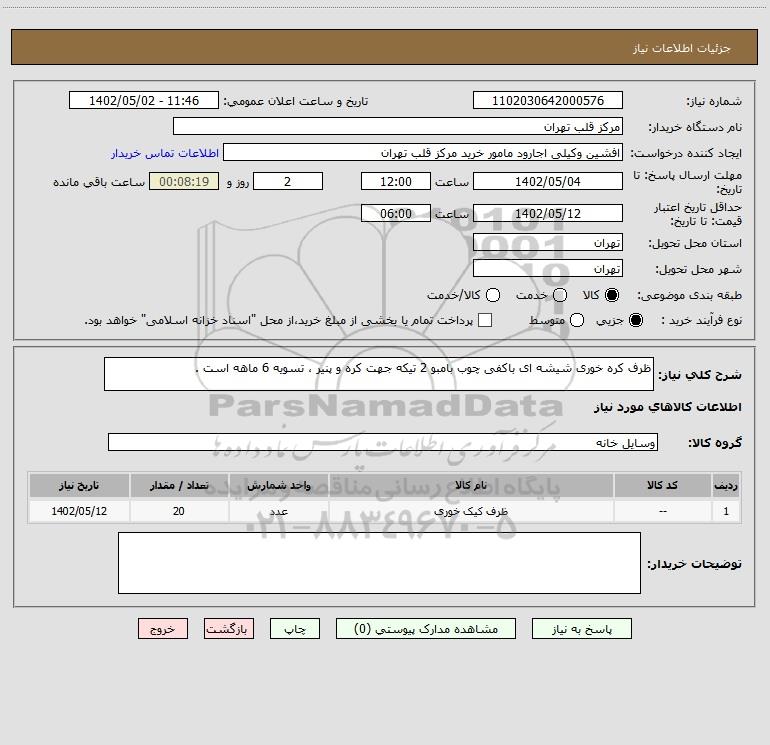770x745 pixels.
Task: Click the تعداد / مقدار column header
Action: point(179,485)
